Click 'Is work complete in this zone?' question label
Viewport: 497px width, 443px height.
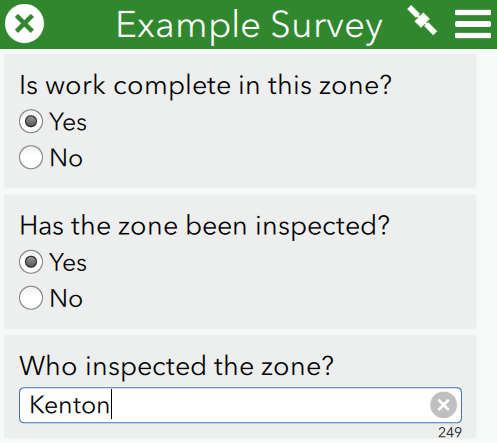[x=205, y=86]
